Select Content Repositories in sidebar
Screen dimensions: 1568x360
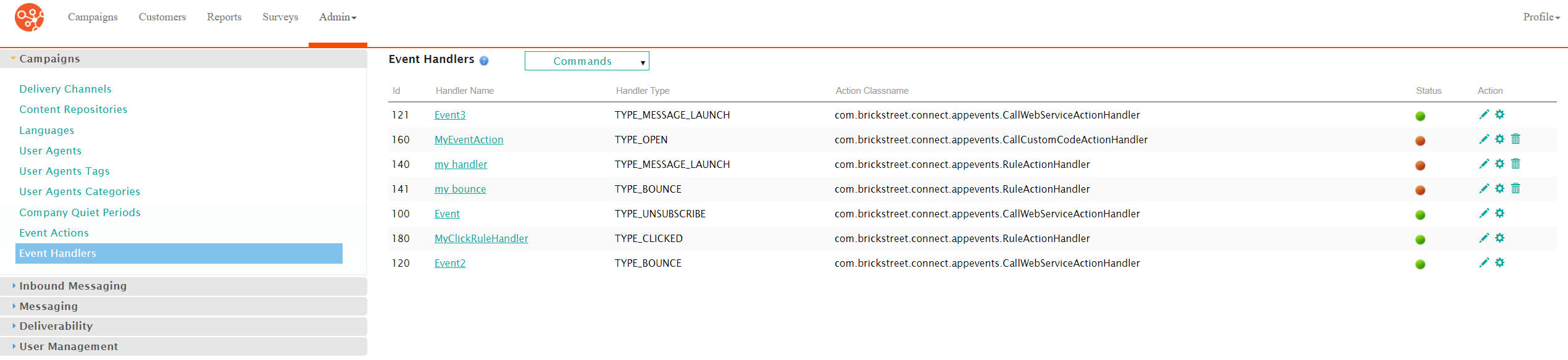click(73, 109)
